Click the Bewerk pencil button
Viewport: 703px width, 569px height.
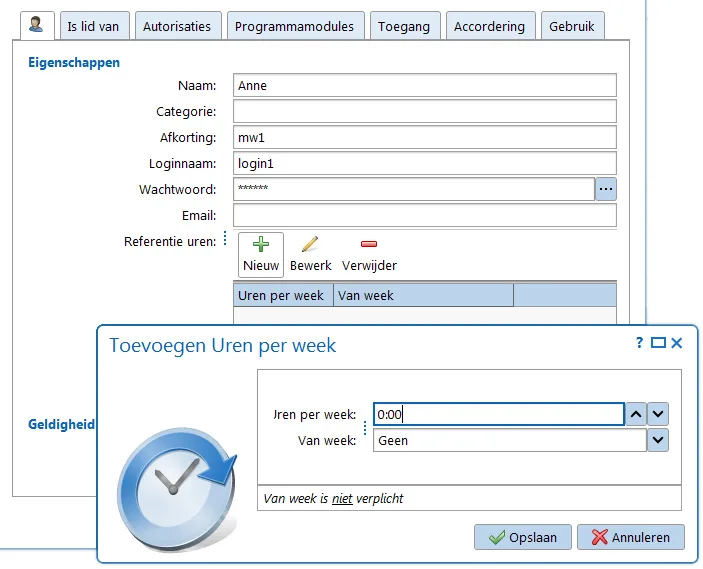310,255
